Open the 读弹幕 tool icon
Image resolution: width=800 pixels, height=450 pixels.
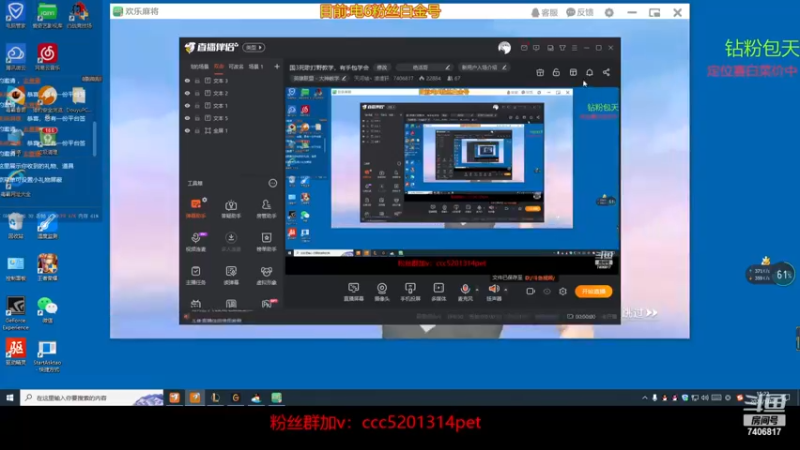(x=231, y=274)
